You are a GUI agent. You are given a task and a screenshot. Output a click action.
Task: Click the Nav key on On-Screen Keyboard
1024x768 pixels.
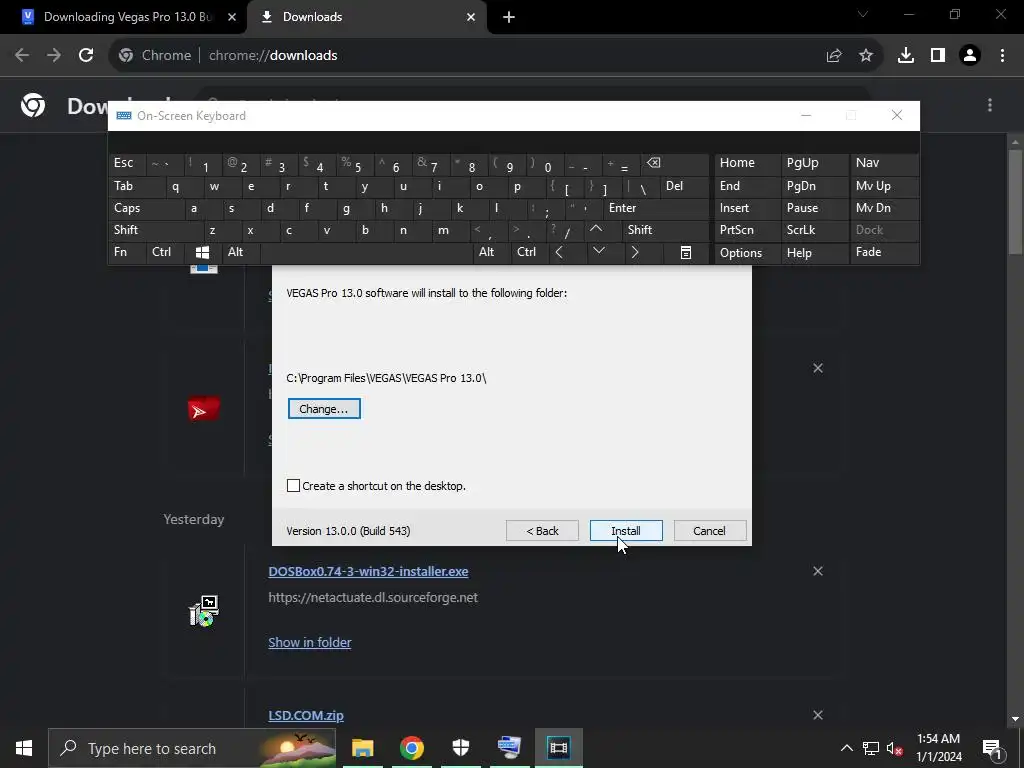pos(884,163)
